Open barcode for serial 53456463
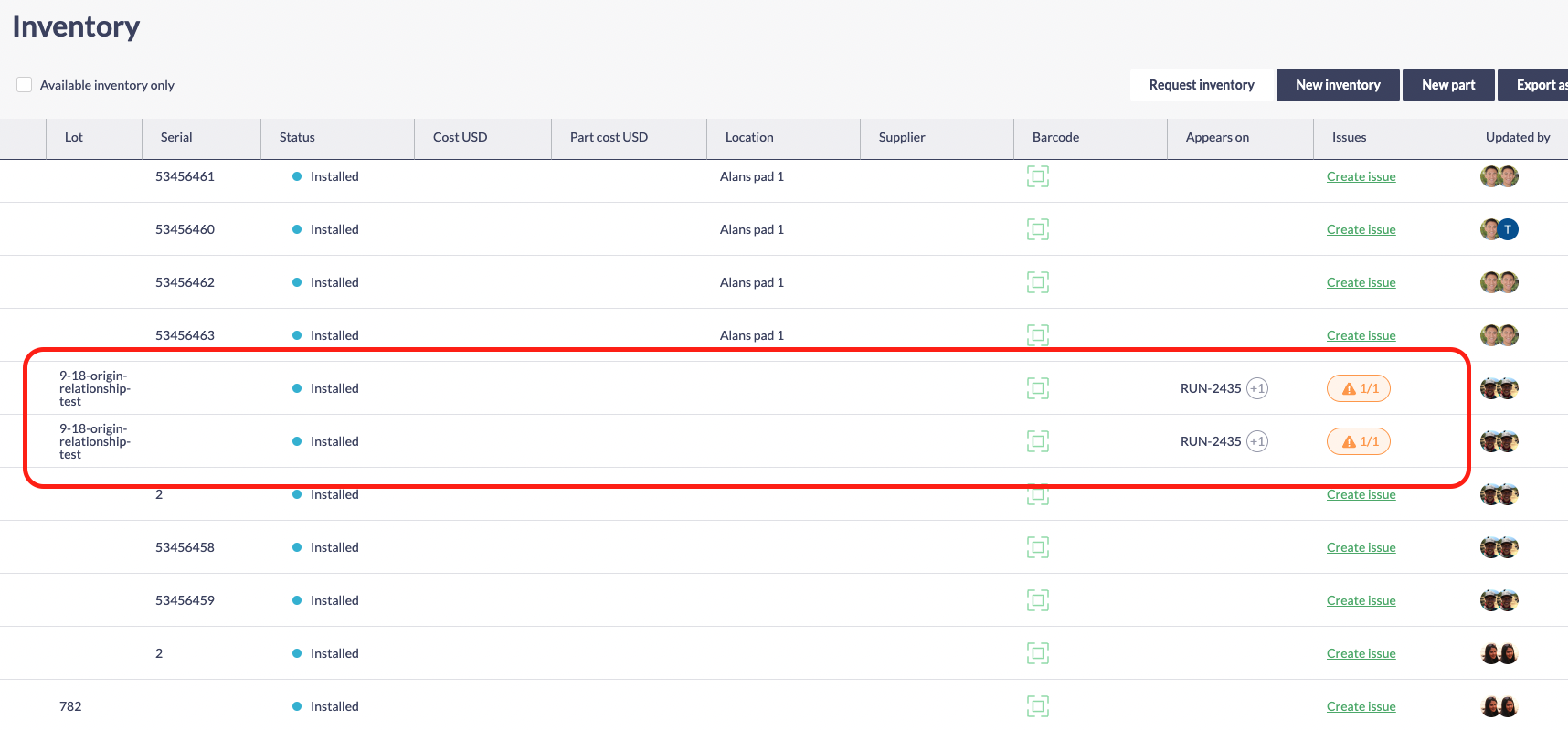1568x730 pixels. (x=1037, y=335)
